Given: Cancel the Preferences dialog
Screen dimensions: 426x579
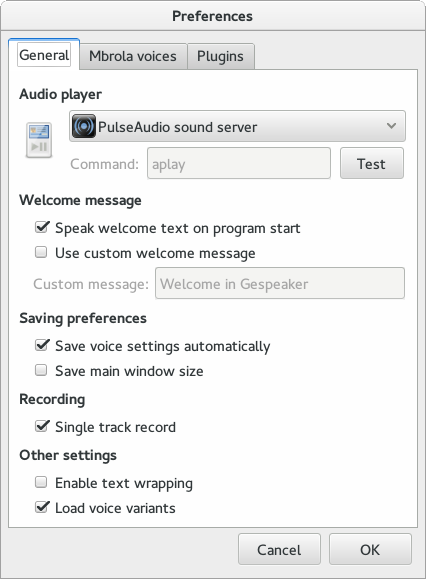Looking at the screenshot, I should pos(279,549).
